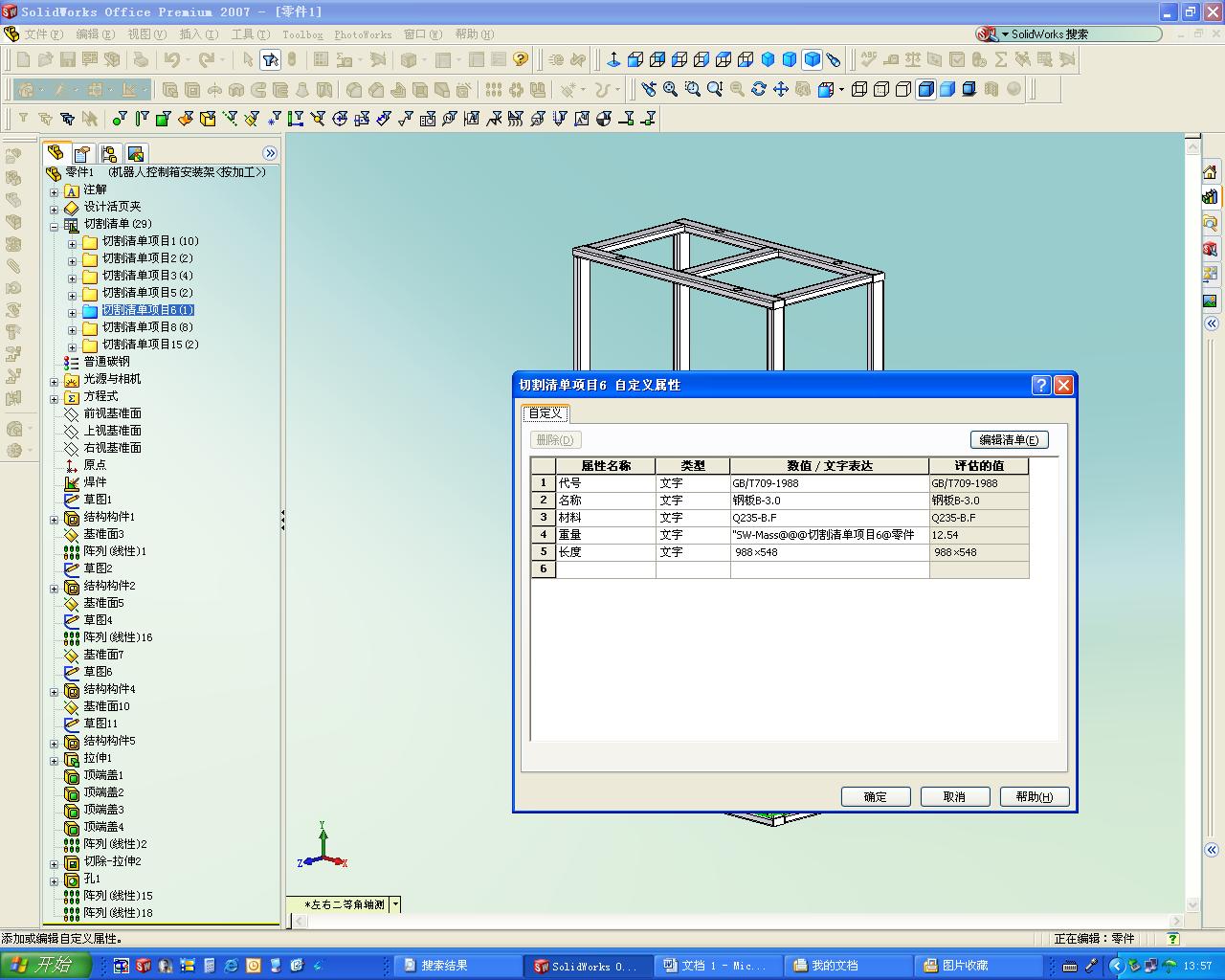
Task: Open the Toolbox menu
Action: 302,34
